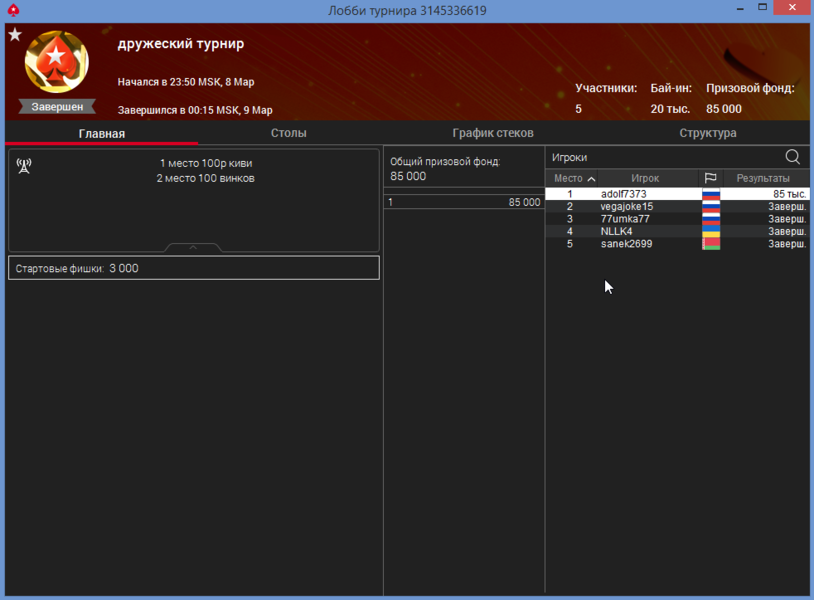
Task: Sort by the Место column header
Action: (574, 178)
